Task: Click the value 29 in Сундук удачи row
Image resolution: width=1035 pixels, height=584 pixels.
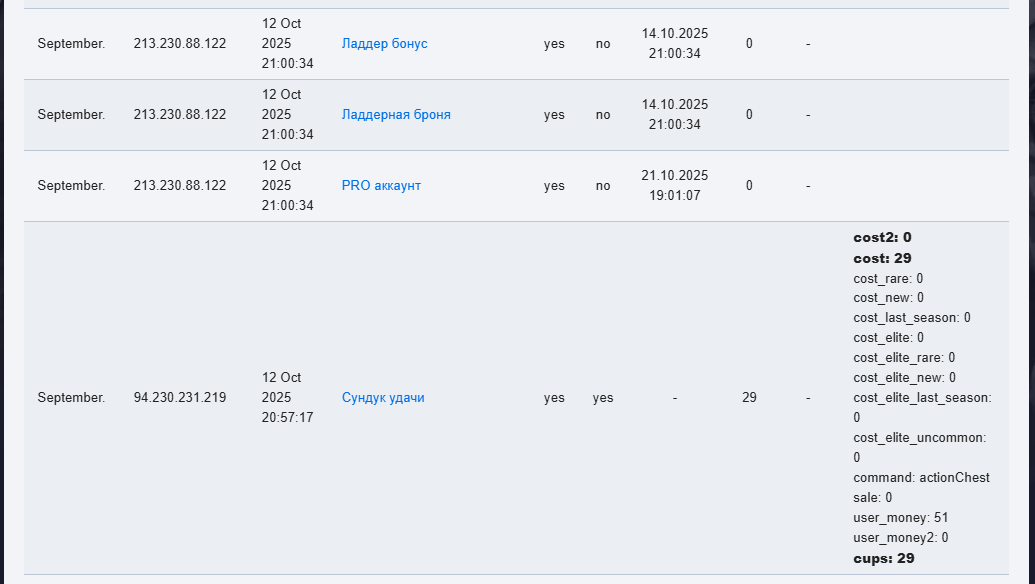Action: click(749, 398)
